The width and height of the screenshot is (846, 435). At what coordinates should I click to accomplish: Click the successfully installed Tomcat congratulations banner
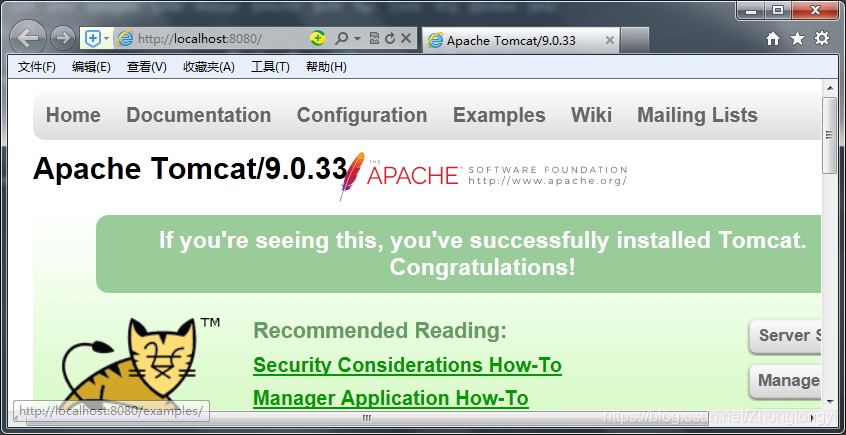click(x=459, y=254)
